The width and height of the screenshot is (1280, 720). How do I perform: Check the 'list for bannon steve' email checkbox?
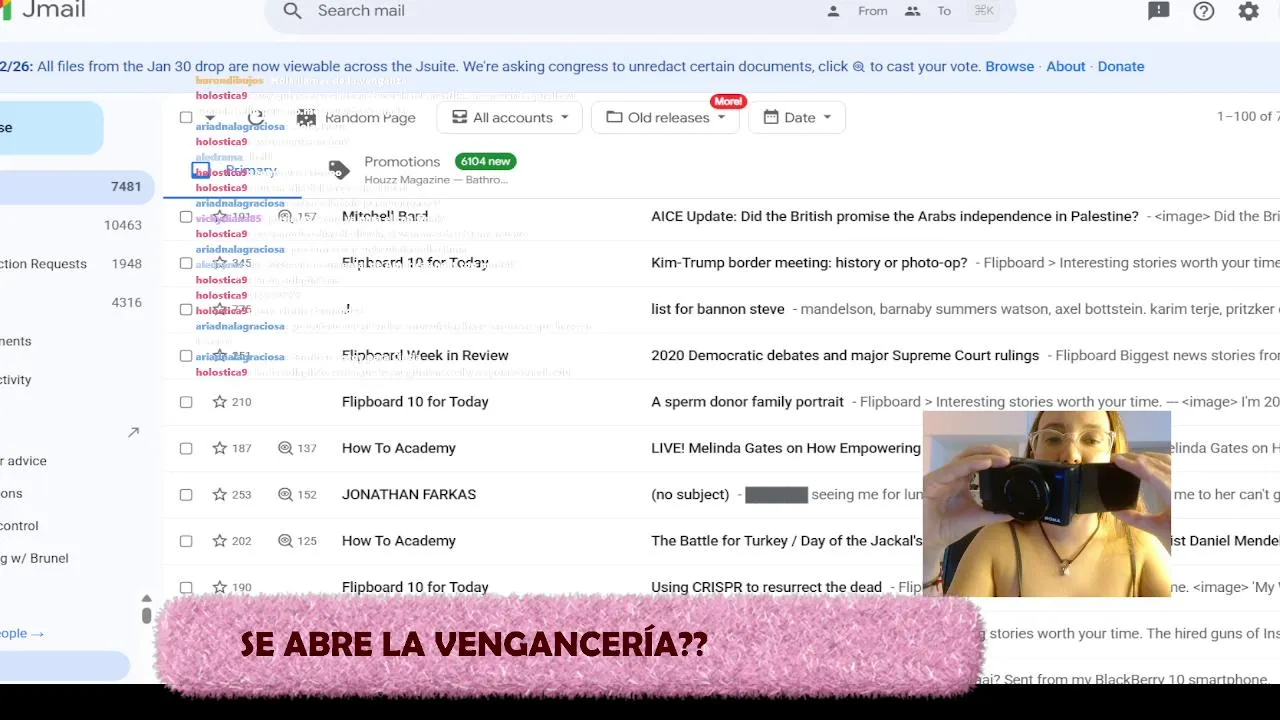(186, 309)
